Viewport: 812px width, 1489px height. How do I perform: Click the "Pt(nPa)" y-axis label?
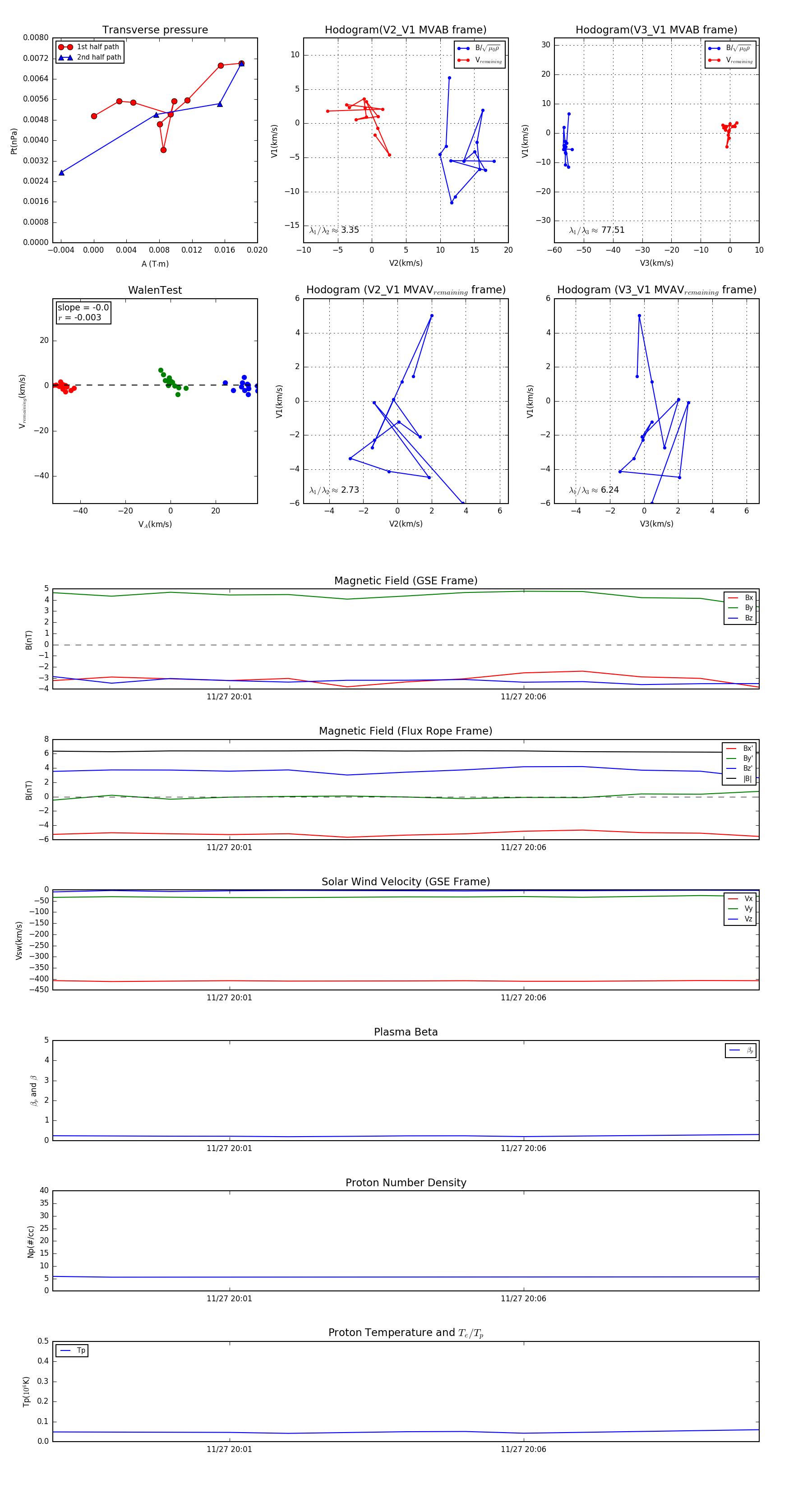click(14, 140)
